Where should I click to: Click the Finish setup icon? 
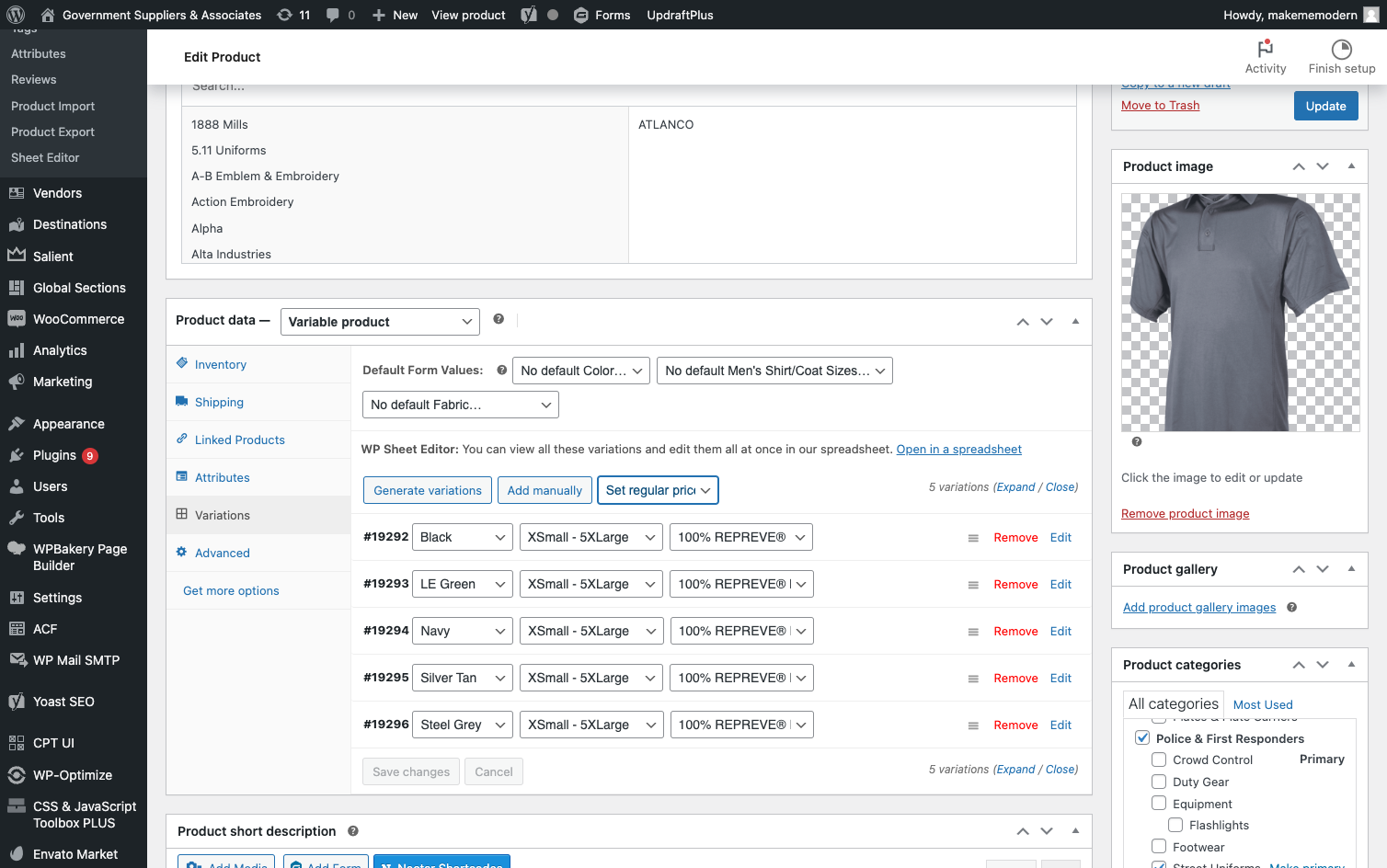click(1342, 49)
